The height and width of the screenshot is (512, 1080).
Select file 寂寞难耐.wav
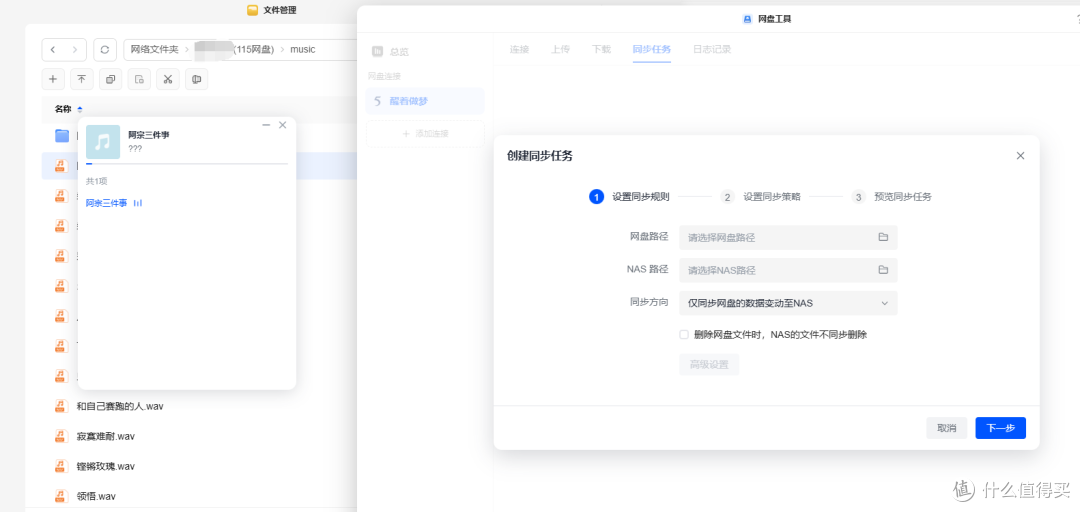105,436
